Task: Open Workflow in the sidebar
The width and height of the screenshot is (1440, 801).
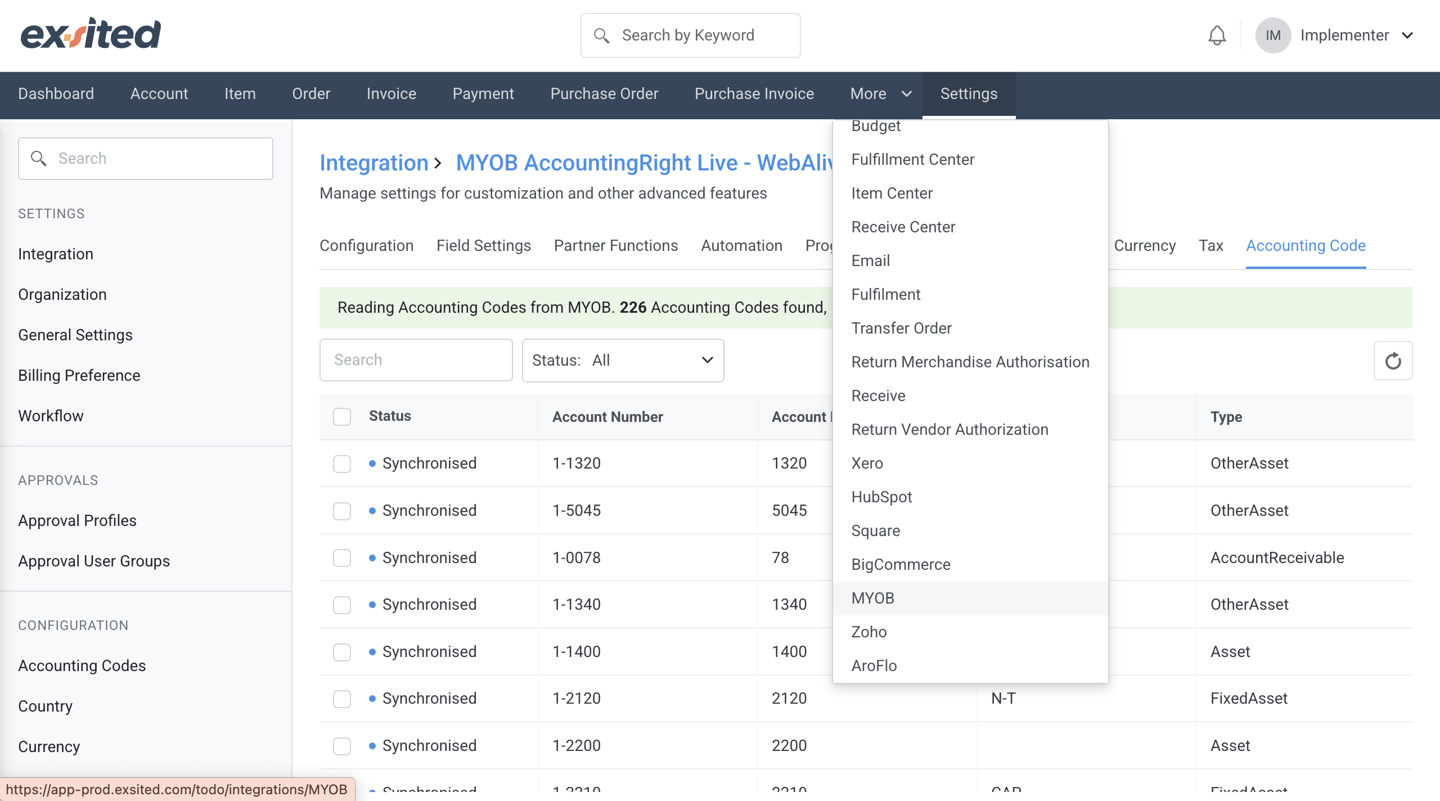Action: [51, 416]
